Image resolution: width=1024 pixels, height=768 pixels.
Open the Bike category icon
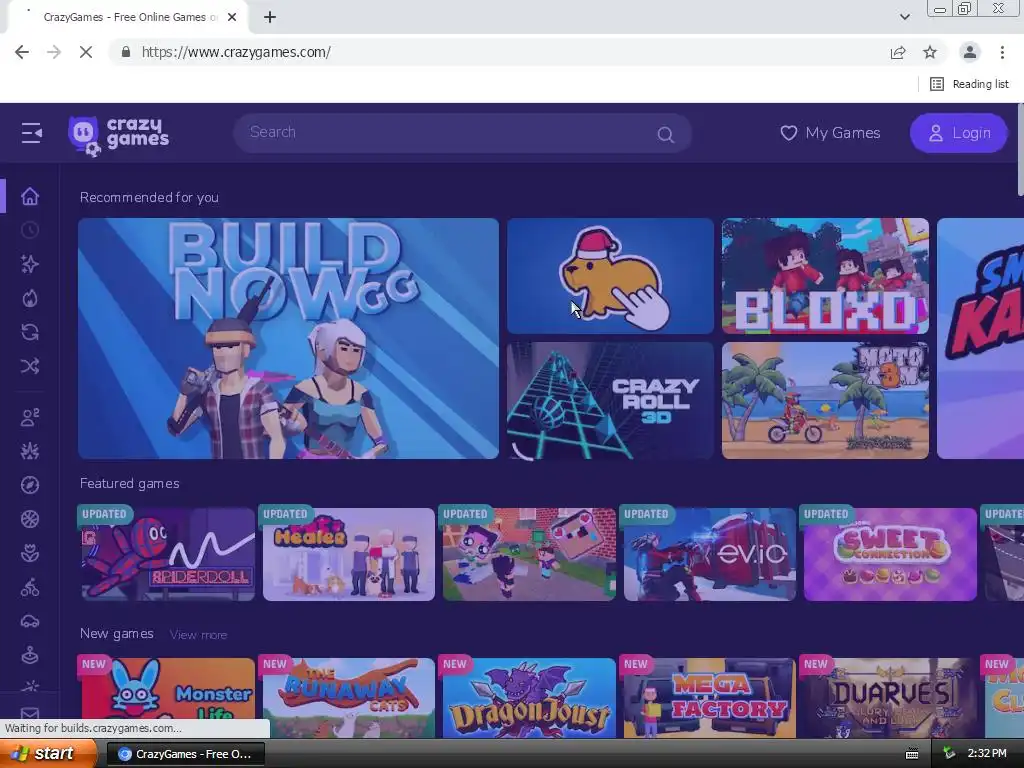[29, 588]
